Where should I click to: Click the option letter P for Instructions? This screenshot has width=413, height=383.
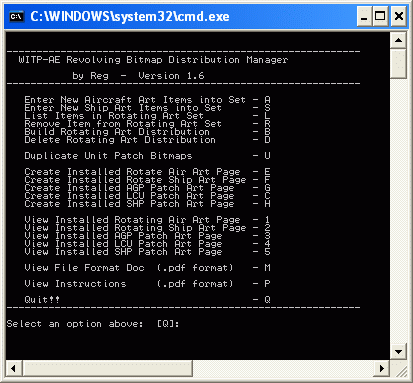[267, 284]
